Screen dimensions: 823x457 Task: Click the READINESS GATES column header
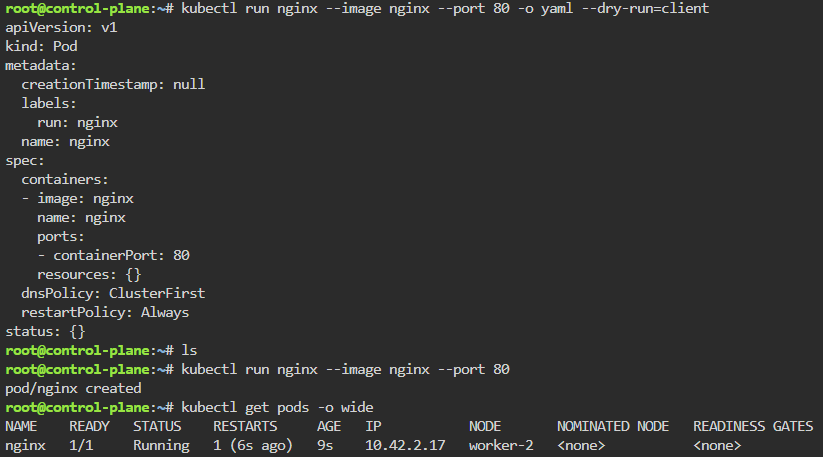(753, 426)
